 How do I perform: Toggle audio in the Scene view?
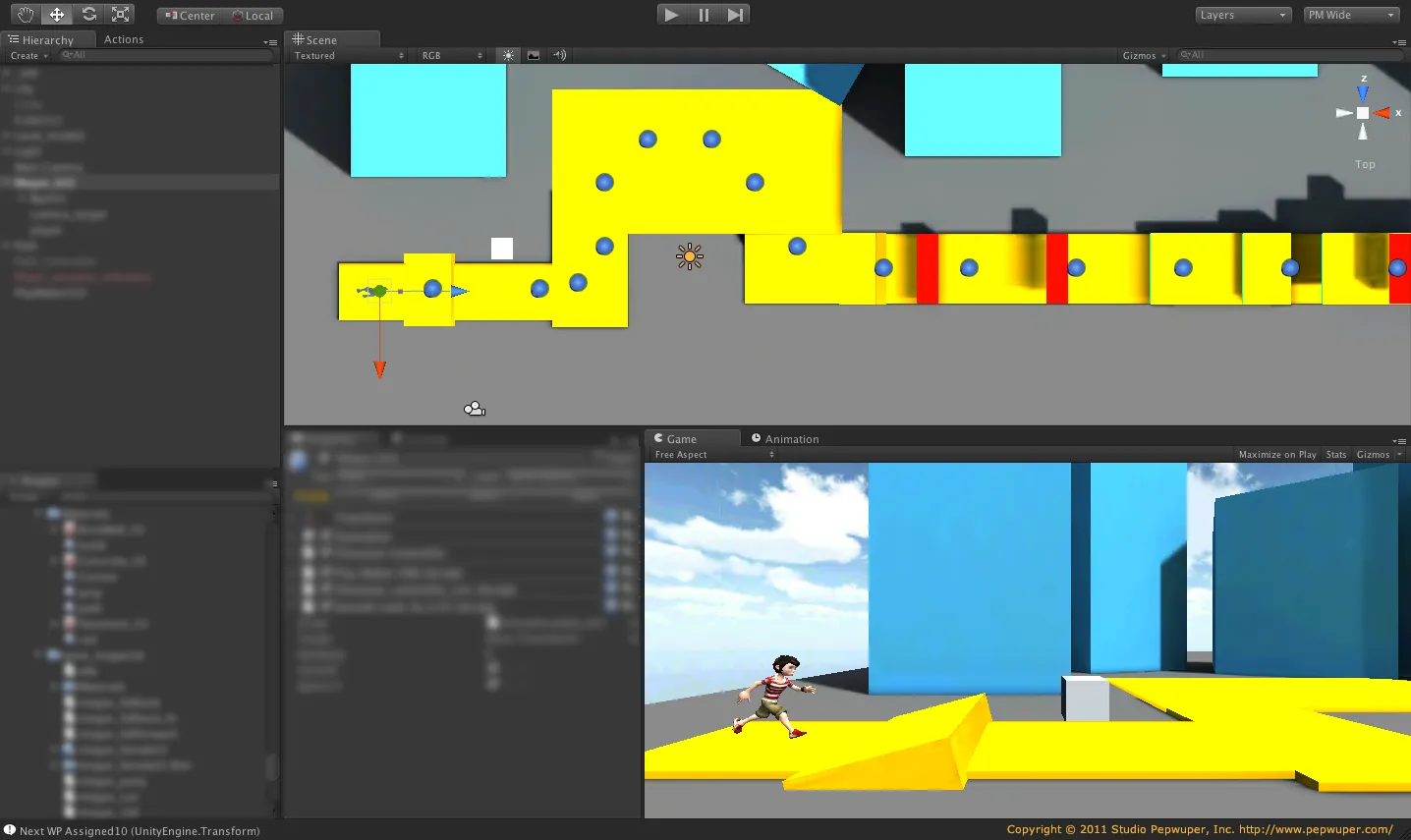559,55
